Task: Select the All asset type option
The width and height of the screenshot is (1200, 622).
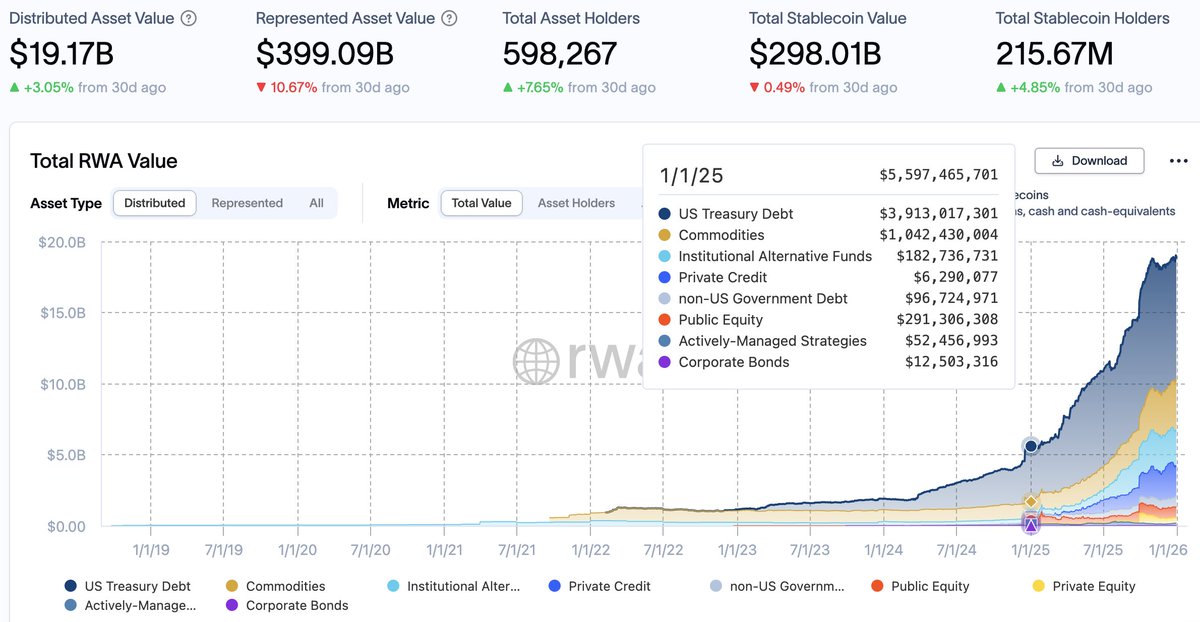Action: pyautogui.click(x=316, y=203)
